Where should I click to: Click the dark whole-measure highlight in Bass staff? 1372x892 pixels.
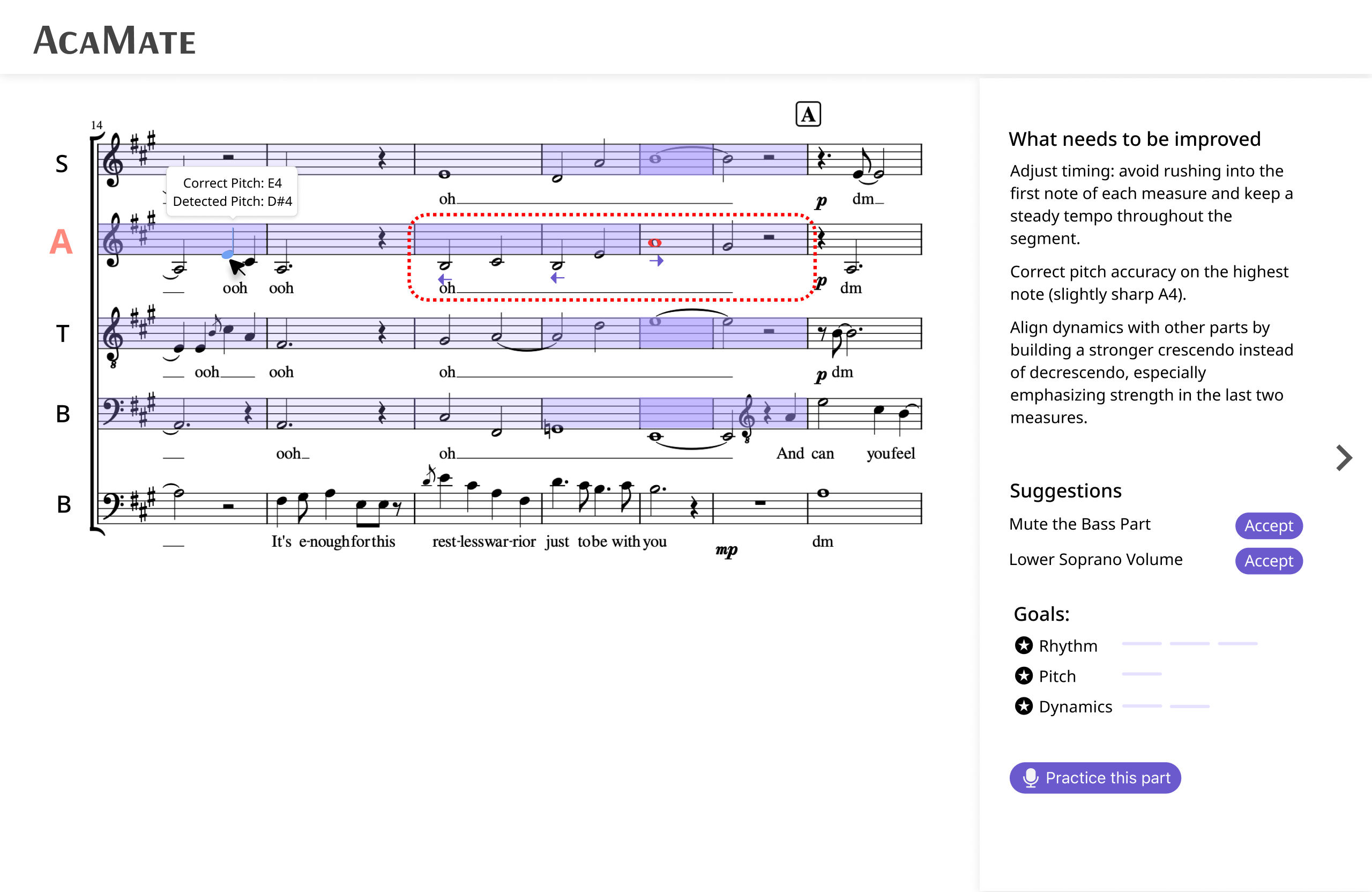(676, 413)
